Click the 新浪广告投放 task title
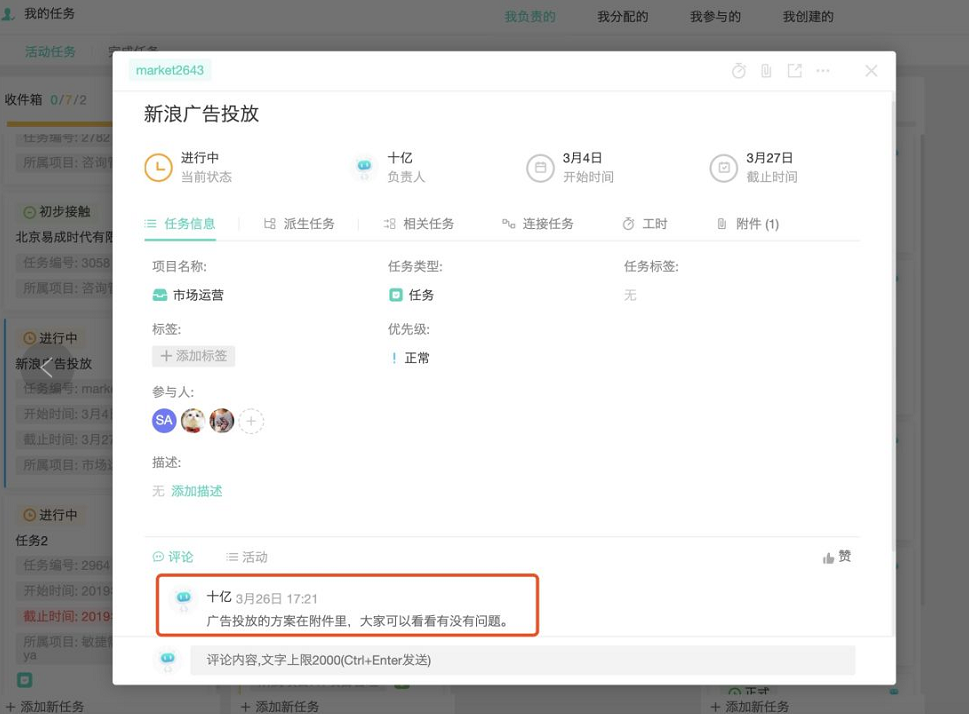The image size is (969, 714). click(201, 114)
